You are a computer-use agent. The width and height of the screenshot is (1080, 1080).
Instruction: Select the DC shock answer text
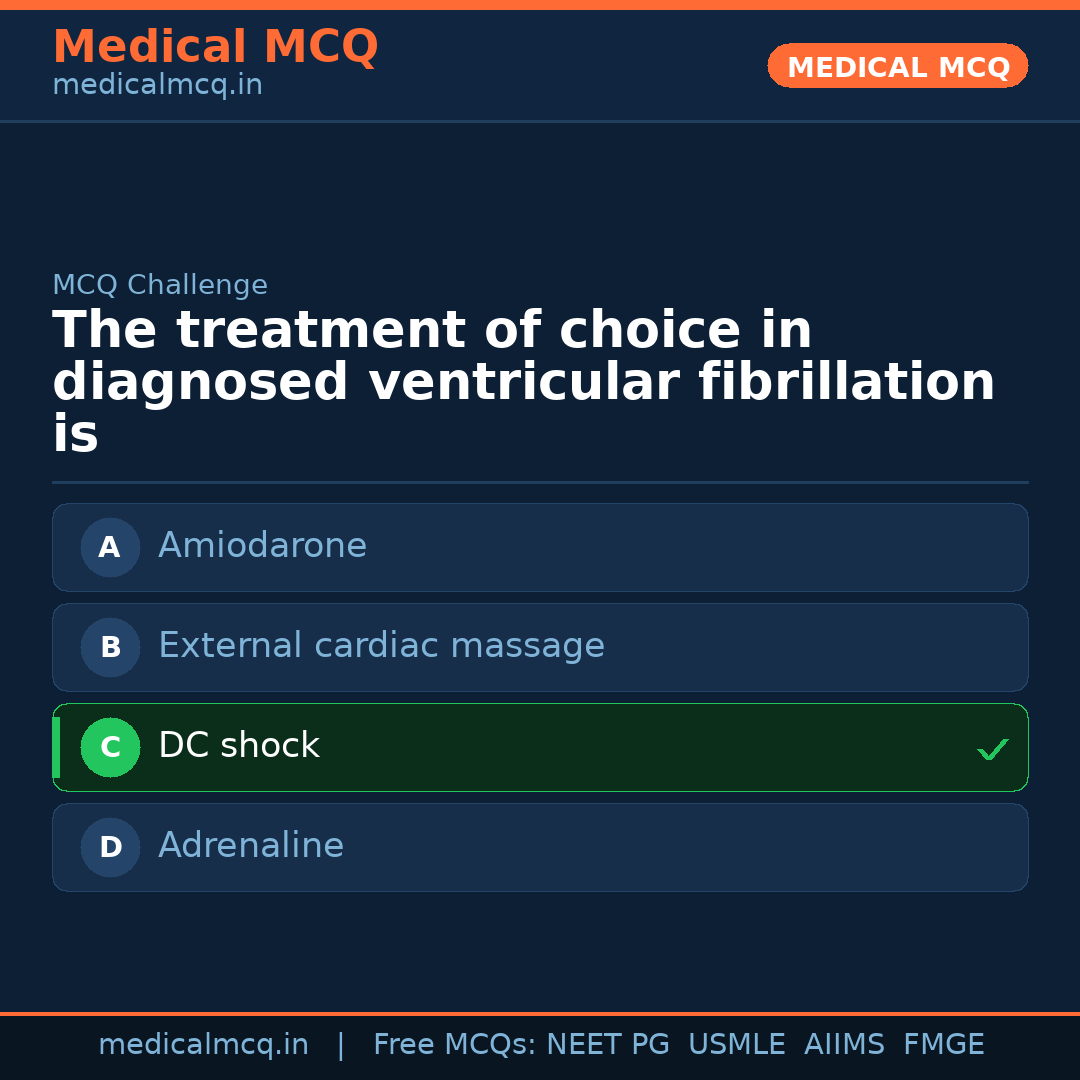tap(238, 746)
